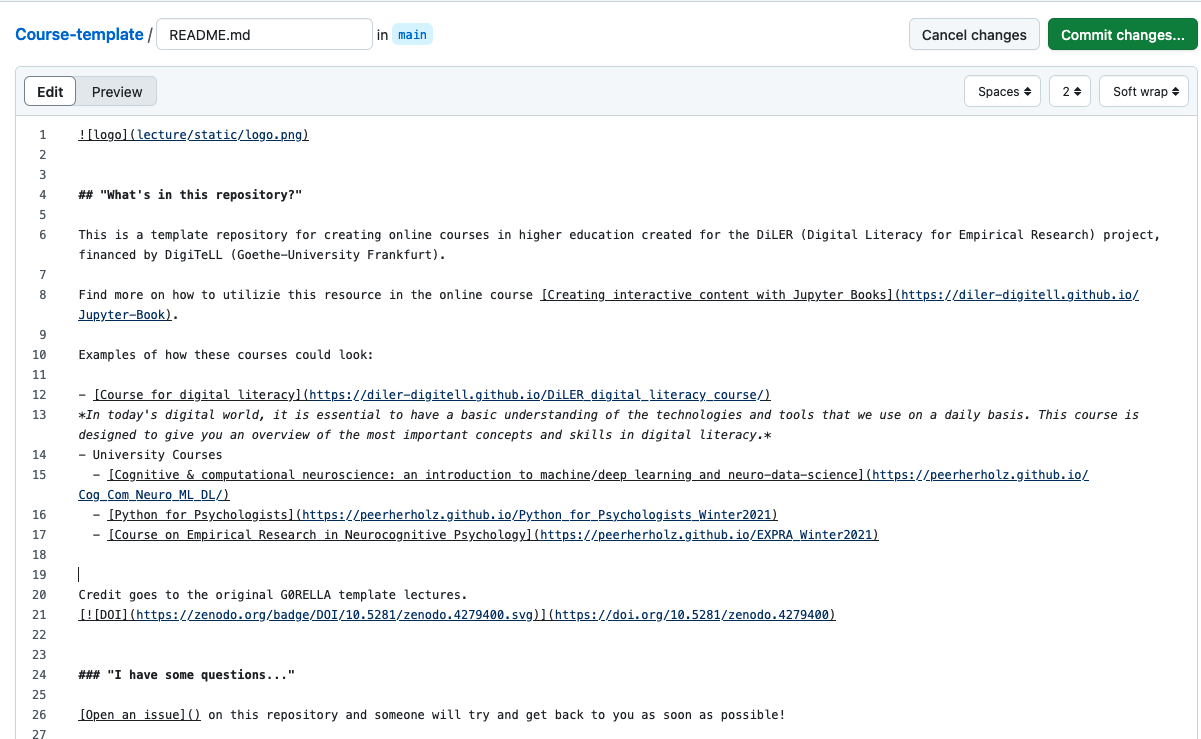Click the main branch label
This screenshot has height=739, width=1201.
pos(412,34)
